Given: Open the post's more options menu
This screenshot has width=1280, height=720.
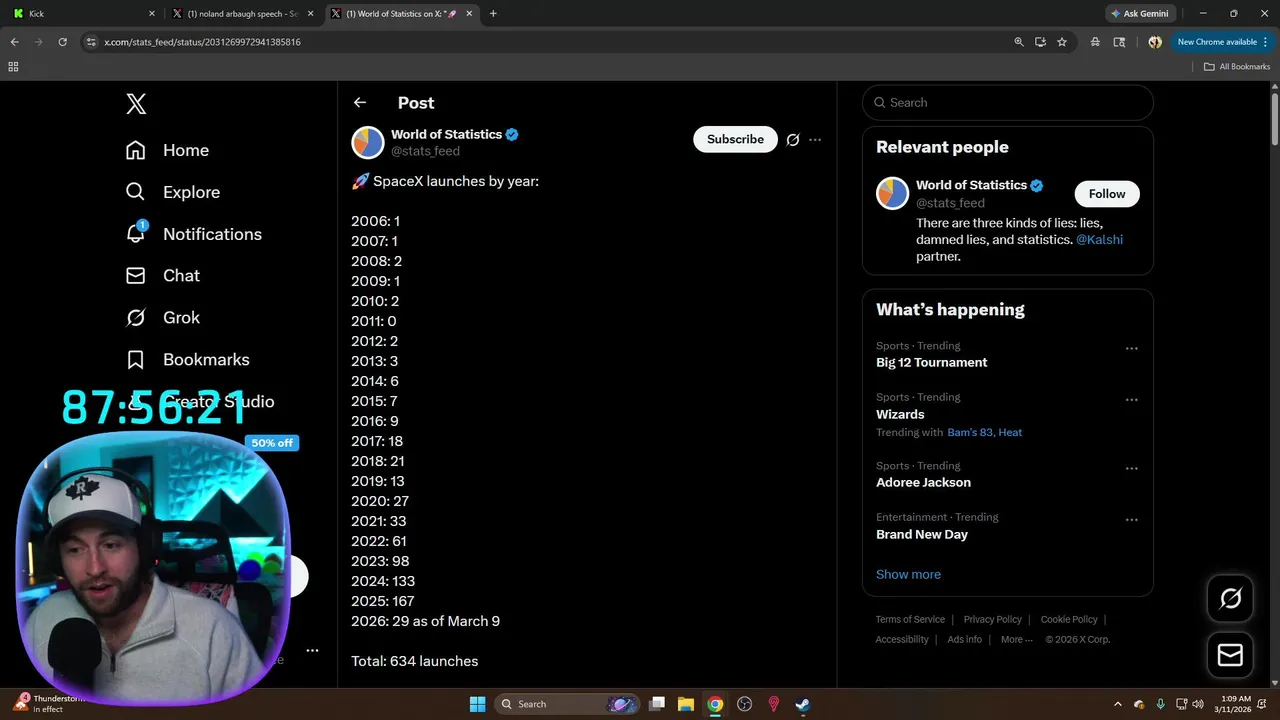Looking at the screenshot, I should (815, 140).
